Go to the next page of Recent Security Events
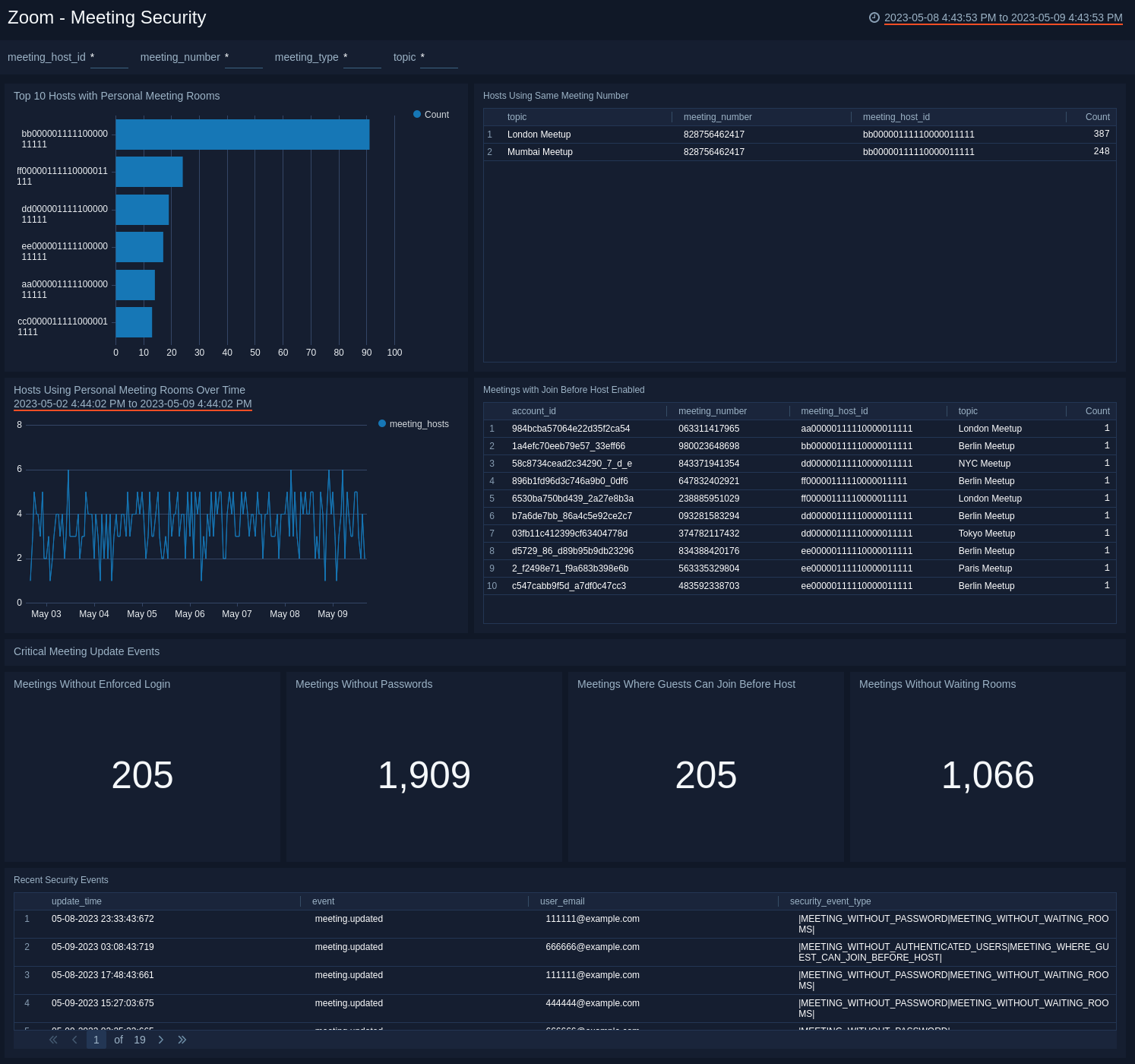 point(161,1040)
